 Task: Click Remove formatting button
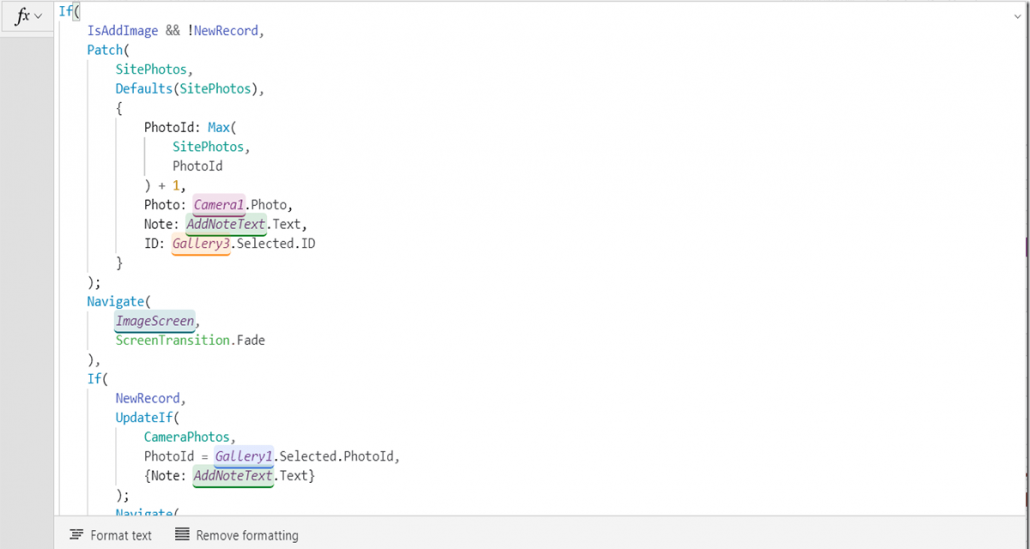pyautogui.click(x=237, y=535)
